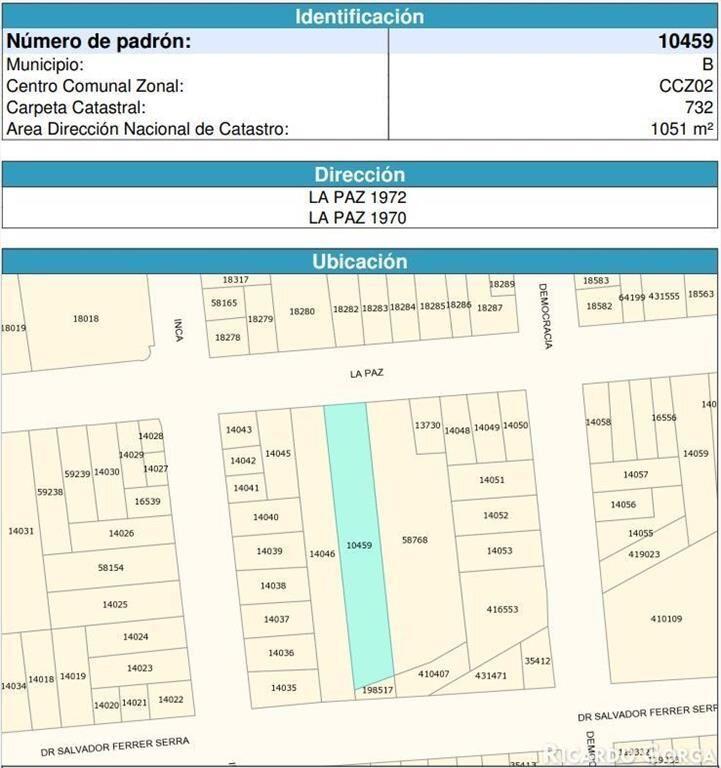The width and height of the screenshot is (721, 768).
Task: Click the 'Carpeta Catastral:' label
Action: click(76, 108)
